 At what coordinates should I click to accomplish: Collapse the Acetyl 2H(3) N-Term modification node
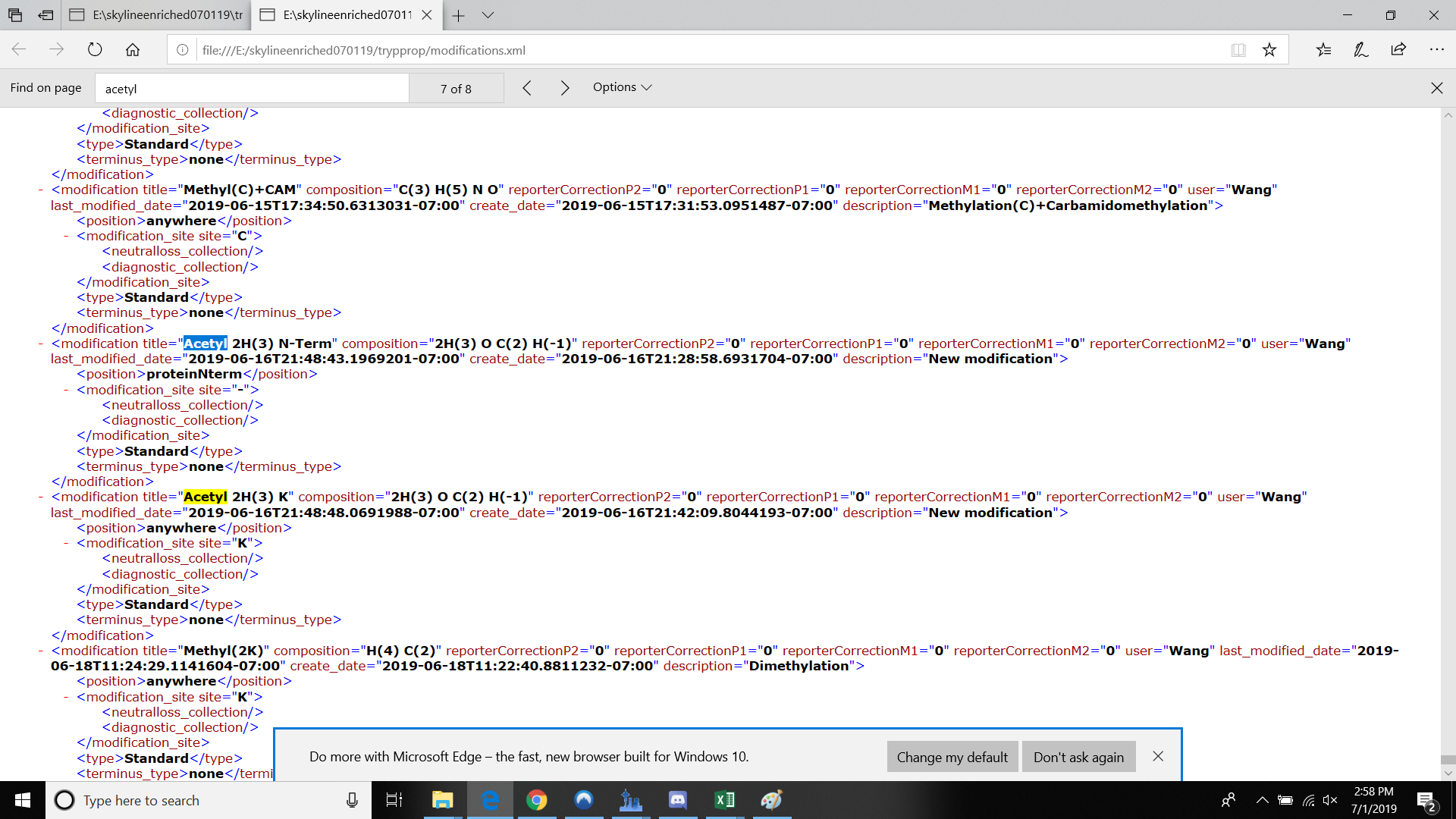[x=40, y=344]
